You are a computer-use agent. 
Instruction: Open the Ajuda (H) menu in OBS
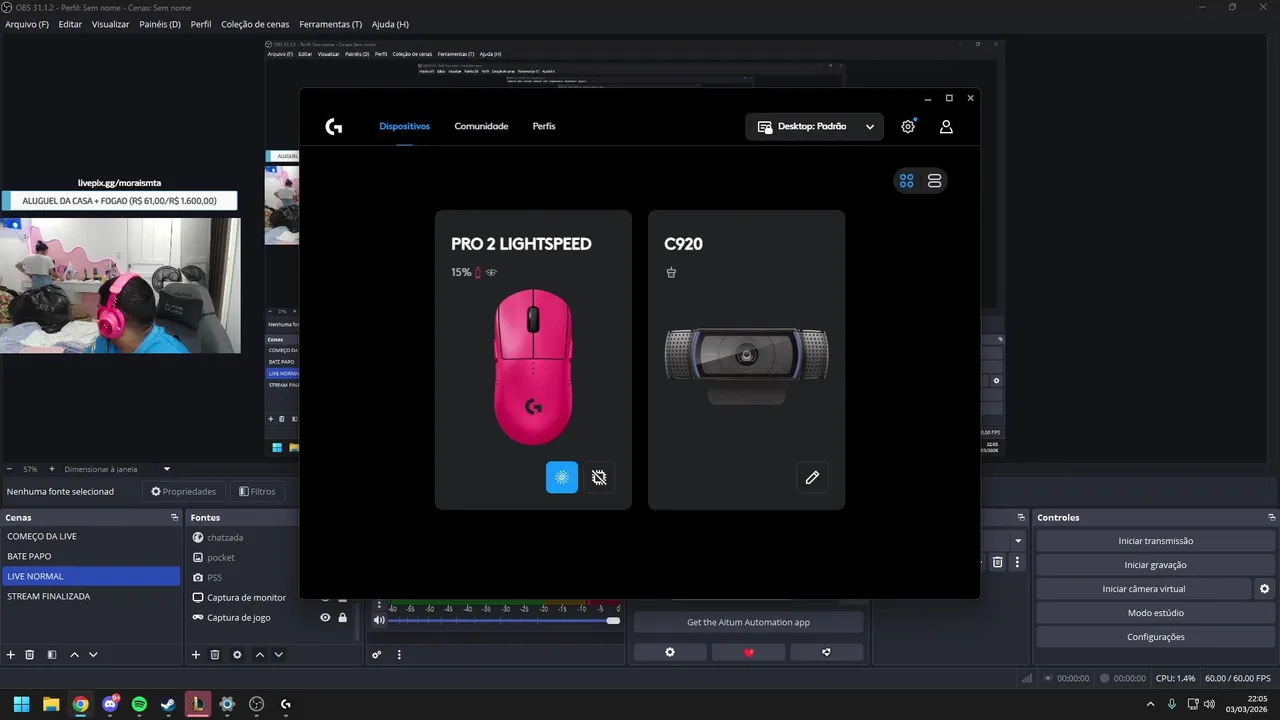(390, 24)
